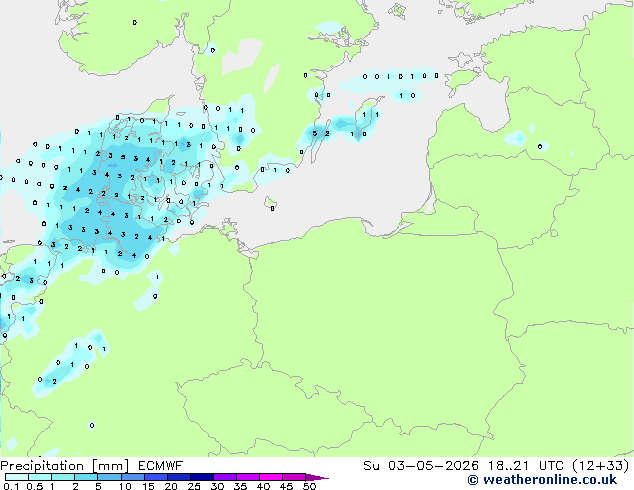The width and height of the screenshot is (634, 490).
Task: Click the '(12+33)' forecast run text
Action: 600,466
